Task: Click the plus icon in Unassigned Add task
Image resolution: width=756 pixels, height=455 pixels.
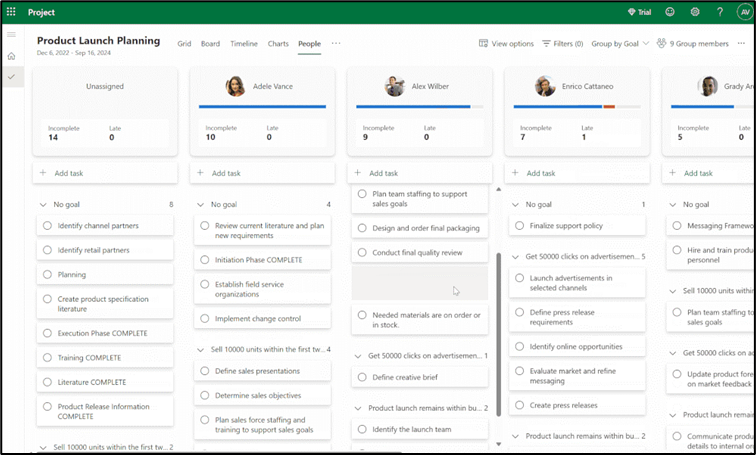Action: pyautogui.click(x=43, y=173)
